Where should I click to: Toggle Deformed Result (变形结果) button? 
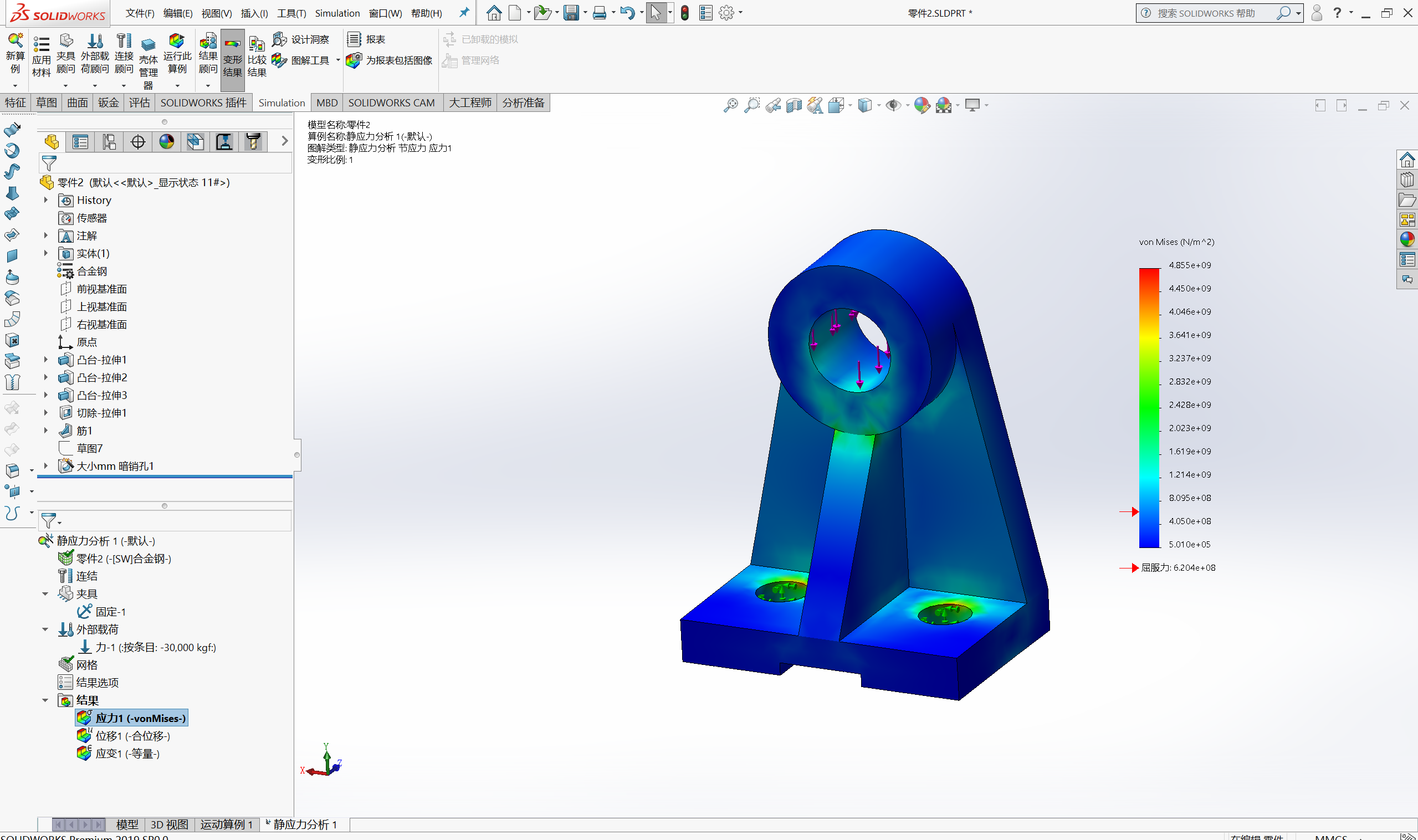click(233, 59)
